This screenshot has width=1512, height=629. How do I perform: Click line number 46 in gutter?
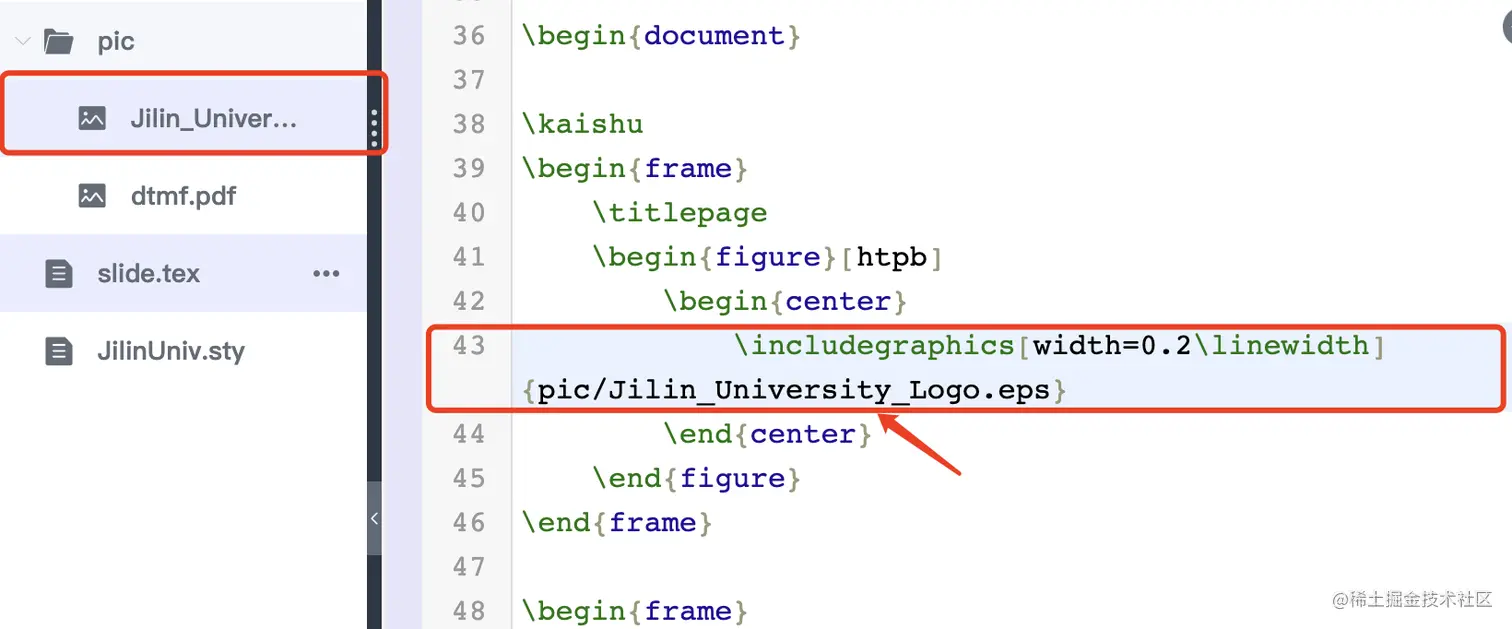(468, 522)
